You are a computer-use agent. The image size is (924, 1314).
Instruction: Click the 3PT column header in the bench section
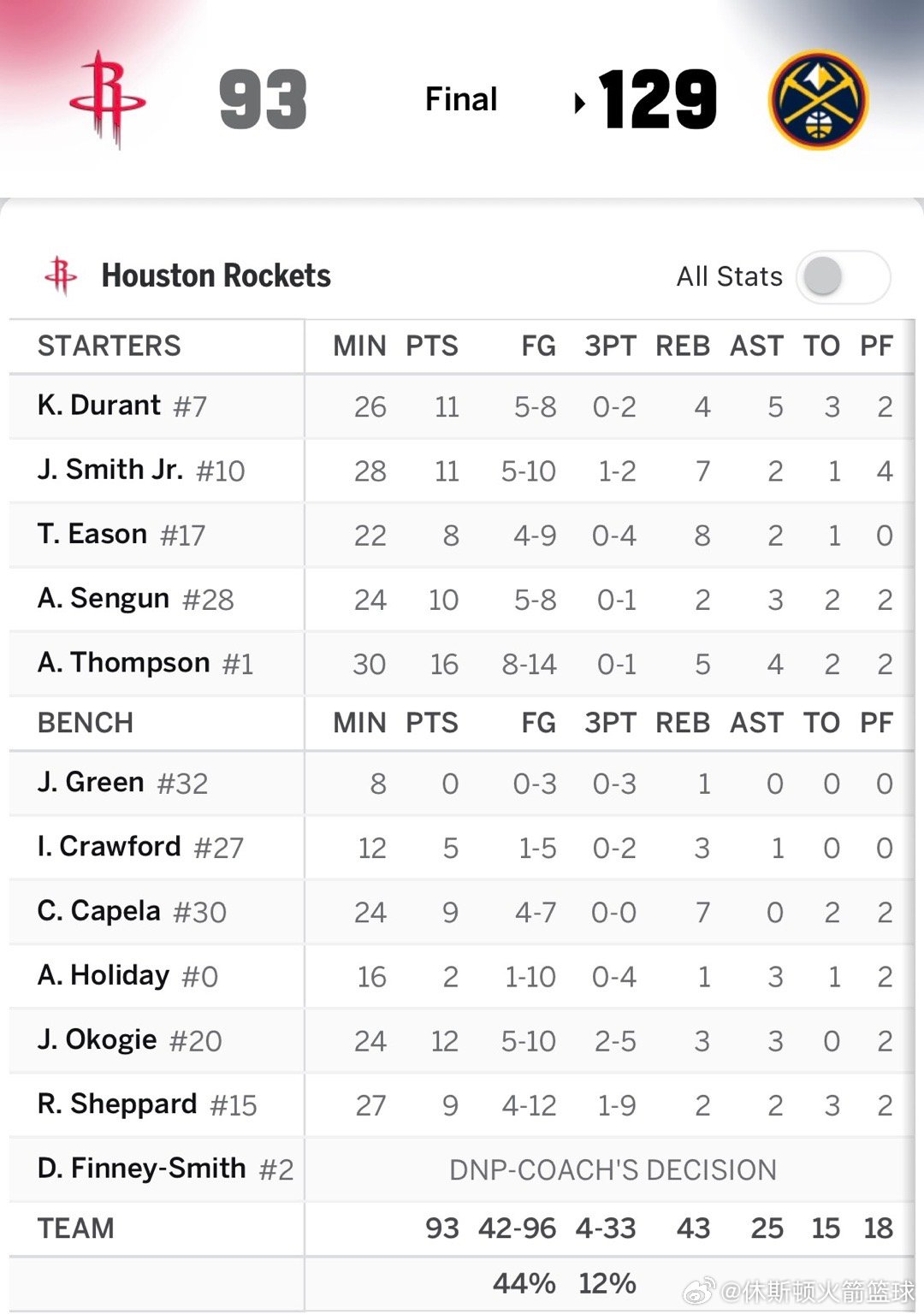point(610,723)
